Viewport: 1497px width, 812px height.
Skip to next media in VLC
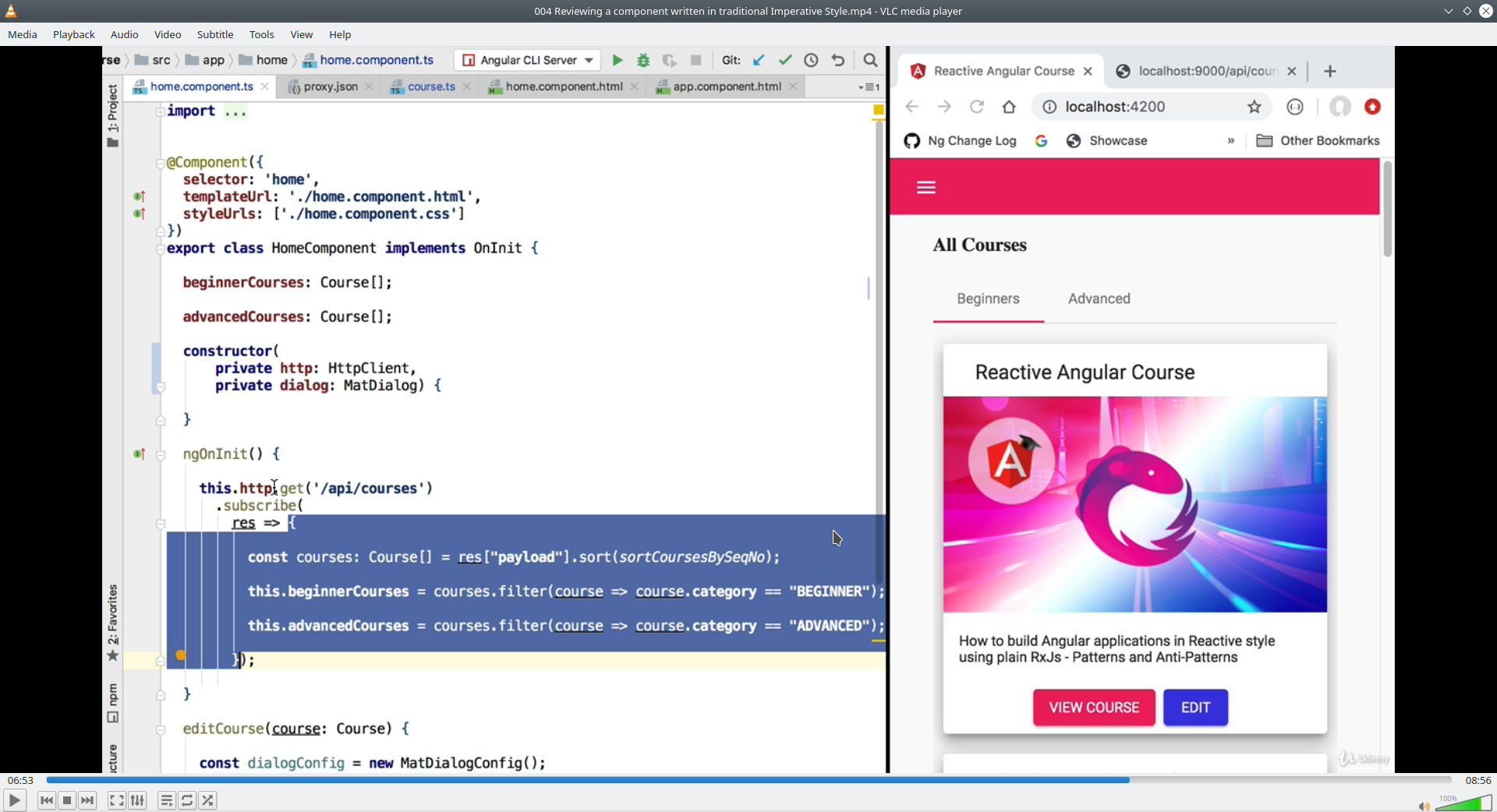(x=87, y=800)
